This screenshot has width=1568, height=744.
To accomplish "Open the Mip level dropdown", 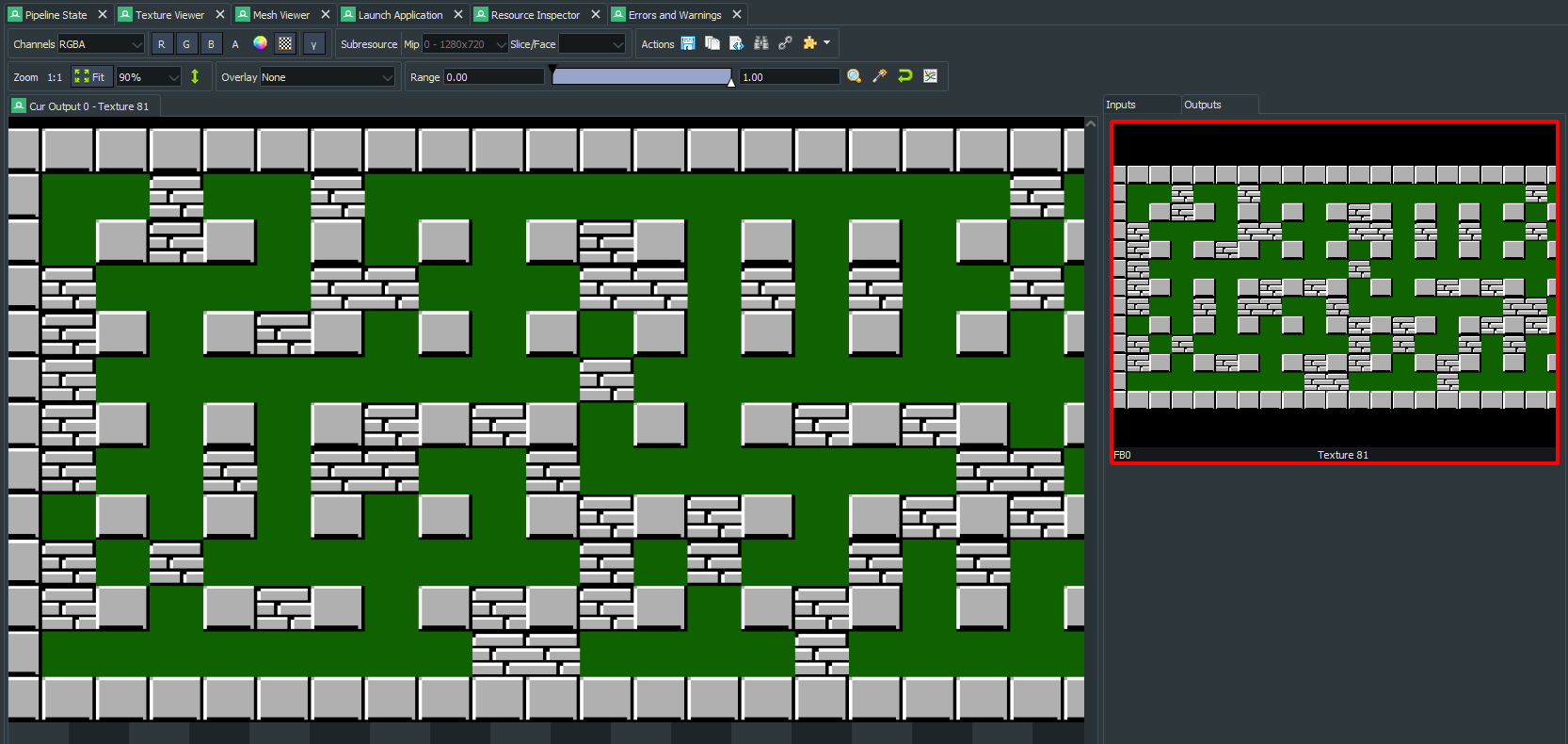I will pyautogui.click(x=465, y=44).
